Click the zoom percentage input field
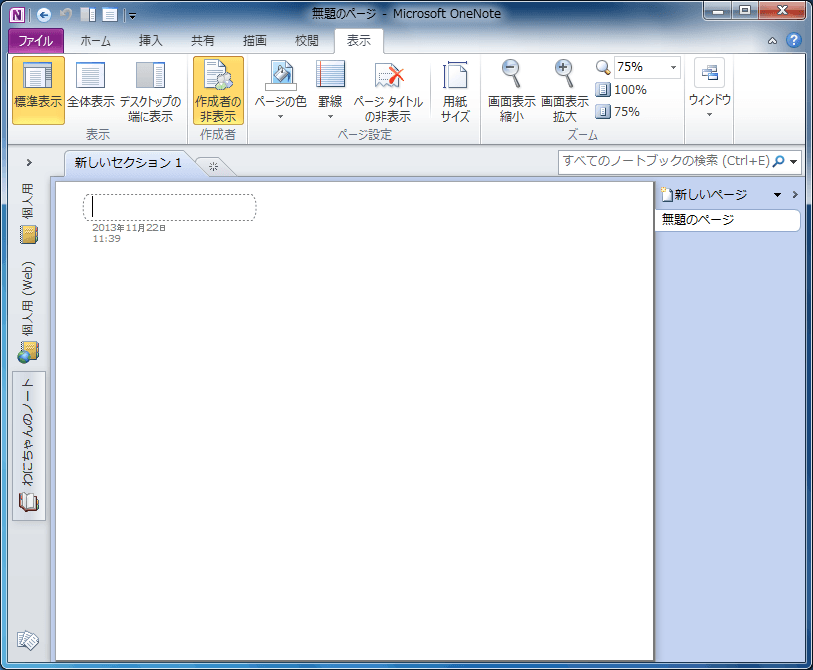This screenshot has height=670, width=813. (x=641, y=67)
